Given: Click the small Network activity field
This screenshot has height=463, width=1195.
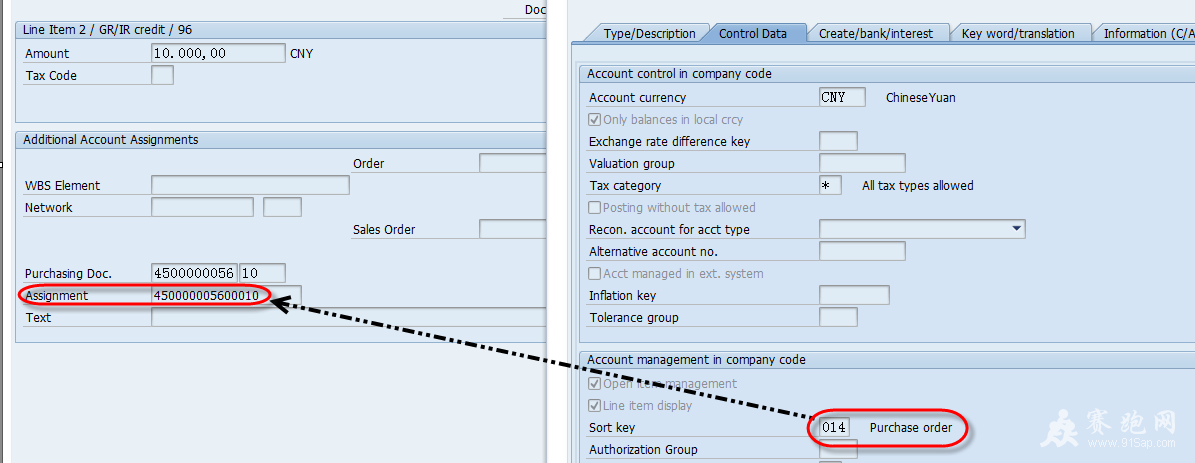Looking at the screenshot, I should (282, 207).
